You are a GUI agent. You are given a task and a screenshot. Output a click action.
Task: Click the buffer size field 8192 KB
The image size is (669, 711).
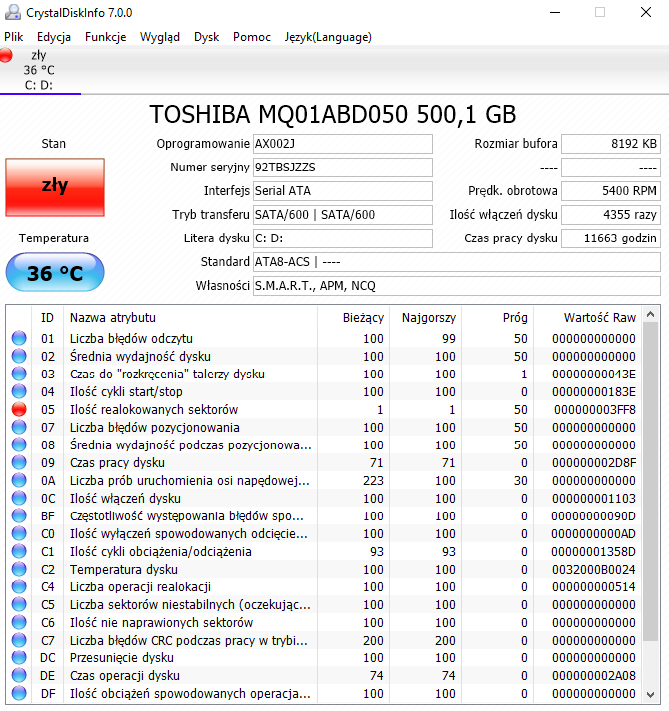coord(610,144)
